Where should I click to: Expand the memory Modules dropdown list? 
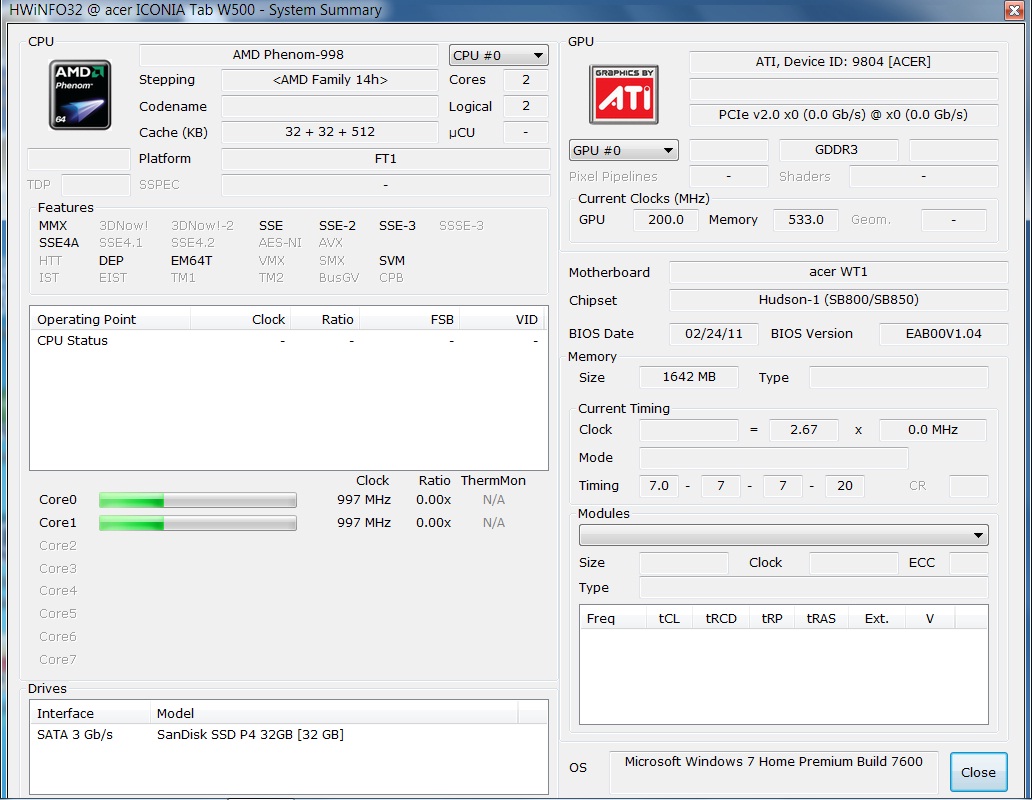[783, 535]
